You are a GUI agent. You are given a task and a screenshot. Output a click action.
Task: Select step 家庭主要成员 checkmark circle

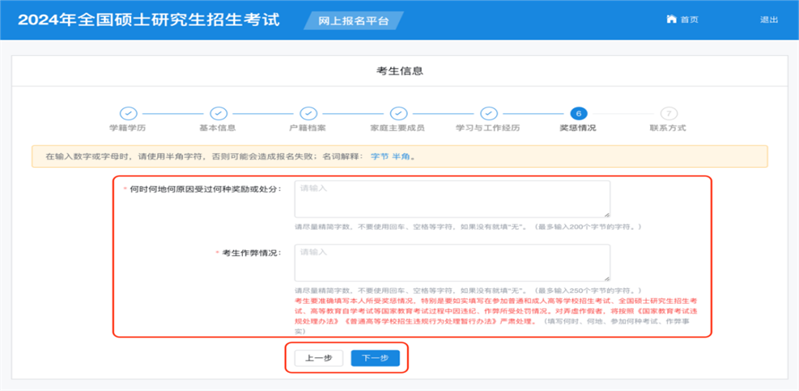coord(398,113)
